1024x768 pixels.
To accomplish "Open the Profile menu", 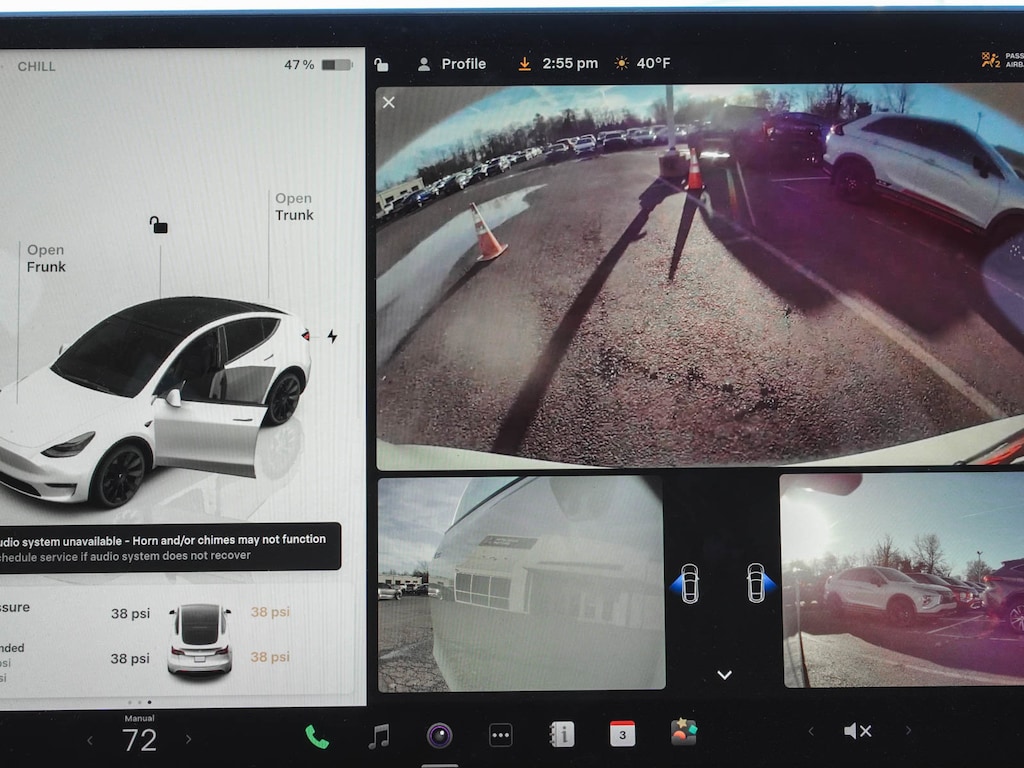I will point(452,64).
